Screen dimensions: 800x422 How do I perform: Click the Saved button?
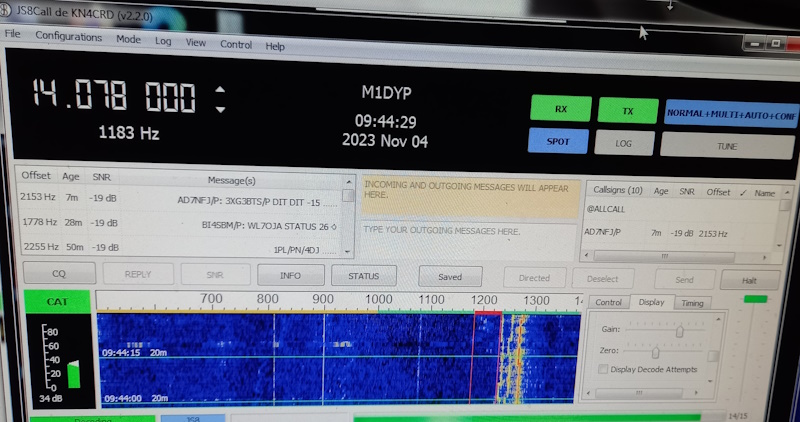pyautogui.click(x=450, y=277)
